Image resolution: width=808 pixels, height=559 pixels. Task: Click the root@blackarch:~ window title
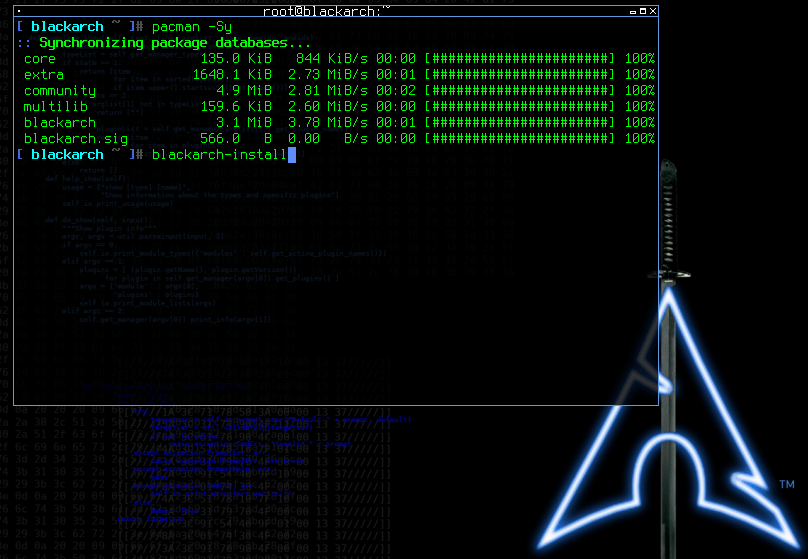(x=327, y=11)
